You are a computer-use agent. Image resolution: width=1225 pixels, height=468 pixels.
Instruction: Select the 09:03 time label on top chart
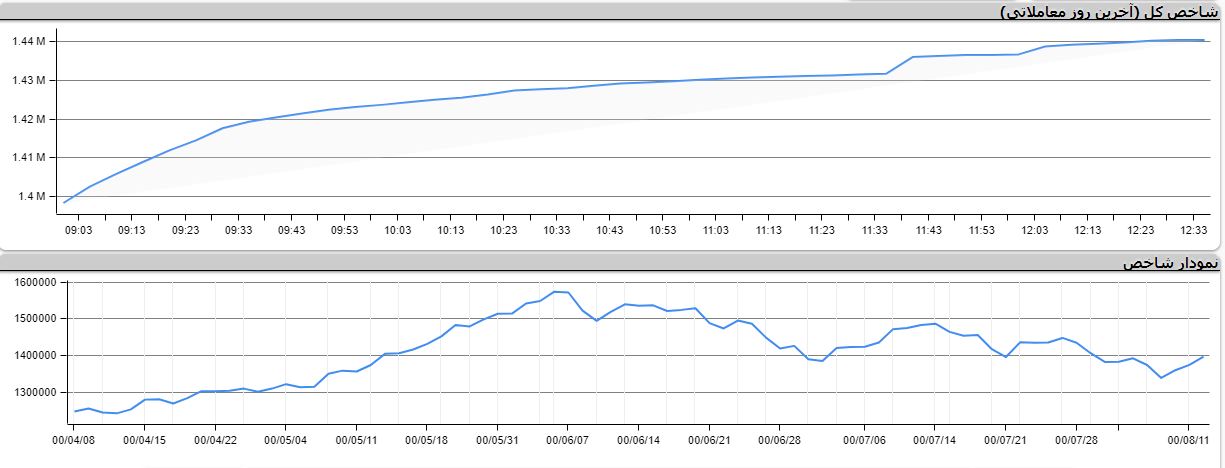tap(78, 230)
